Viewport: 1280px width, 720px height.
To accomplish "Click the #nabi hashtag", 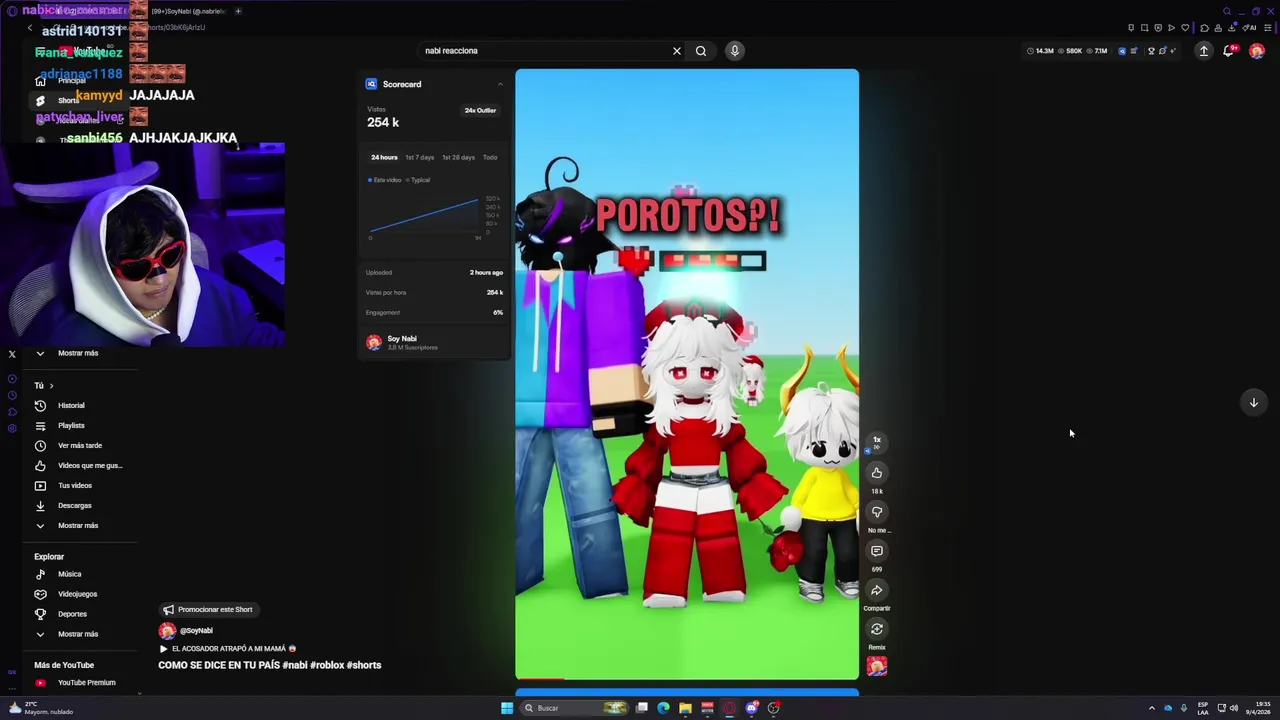I will pos(295,665).
